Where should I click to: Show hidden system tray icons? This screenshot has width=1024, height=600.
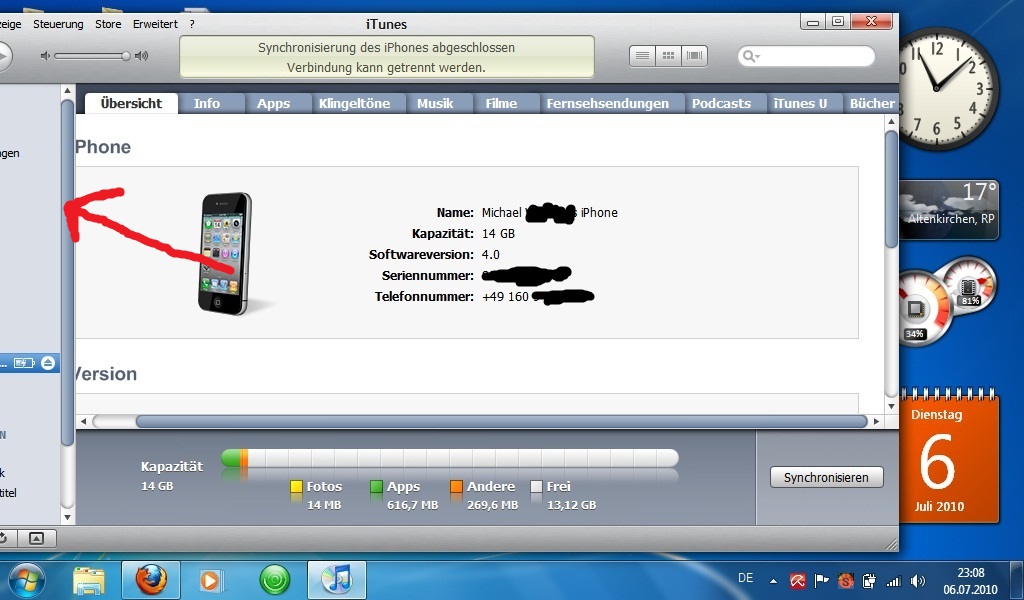tap(773, 580)
